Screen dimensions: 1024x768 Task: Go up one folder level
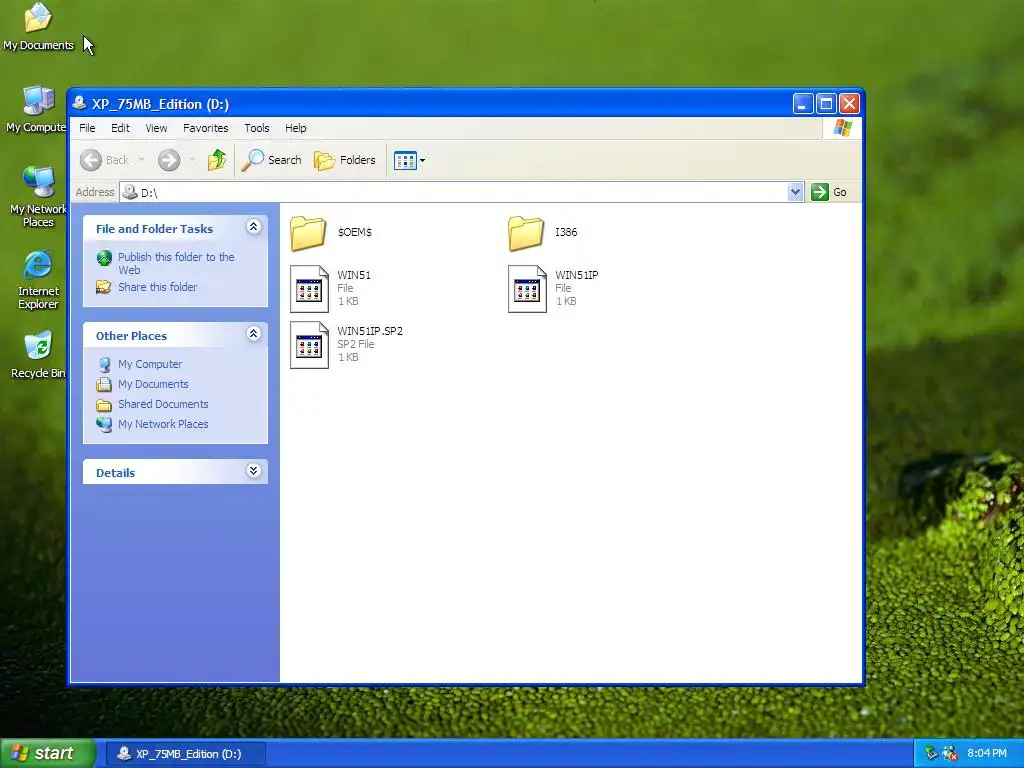tap(217, 160)
